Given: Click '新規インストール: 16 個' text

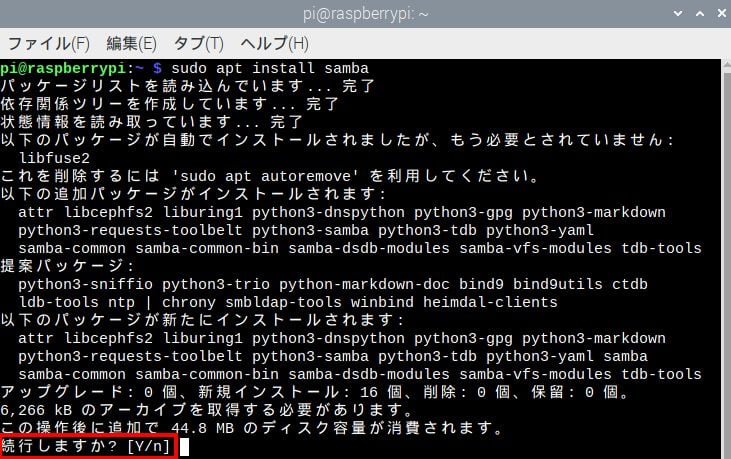Looking at the screenshot, I should [301, 392].
